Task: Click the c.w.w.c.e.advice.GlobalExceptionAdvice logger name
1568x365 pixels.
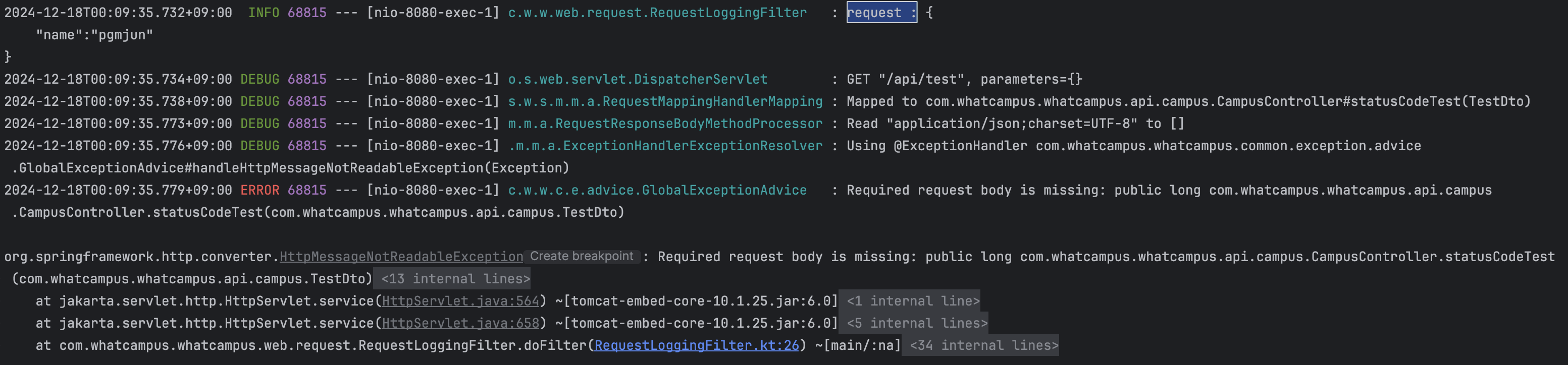Action: (x=657, y=191)
